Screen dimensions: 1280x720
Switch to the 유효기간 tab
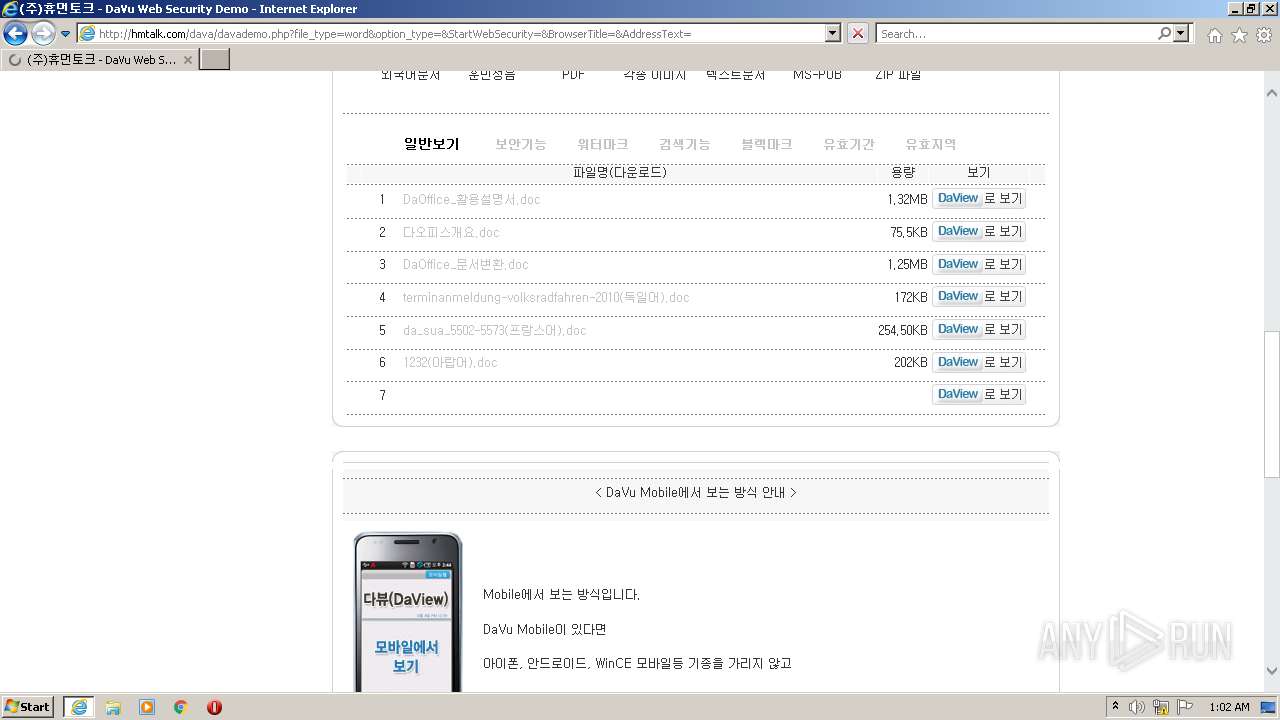tap(849, 144)
